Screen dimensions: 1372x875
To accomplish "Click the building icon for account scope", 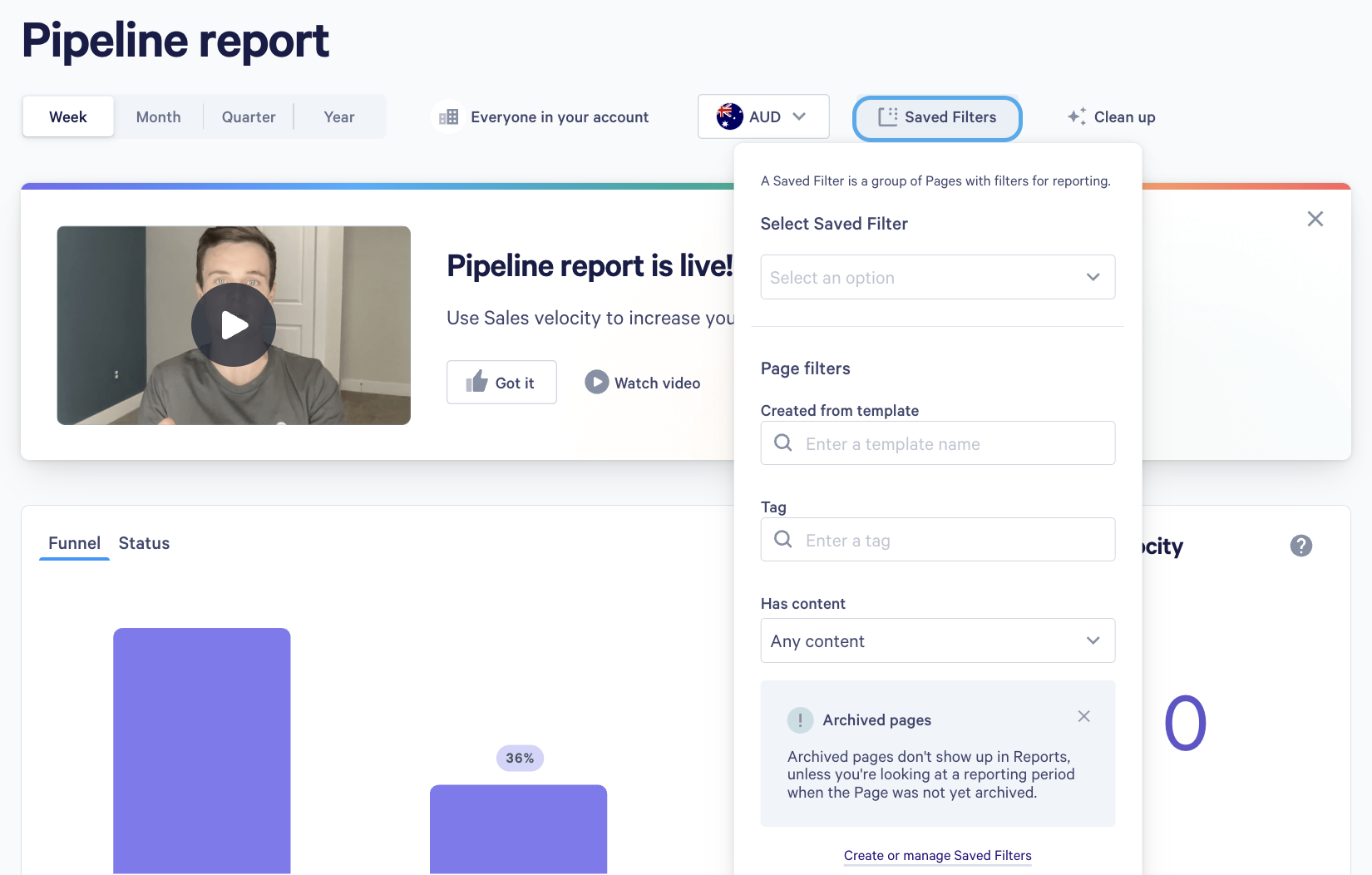I will pos(449,117).
